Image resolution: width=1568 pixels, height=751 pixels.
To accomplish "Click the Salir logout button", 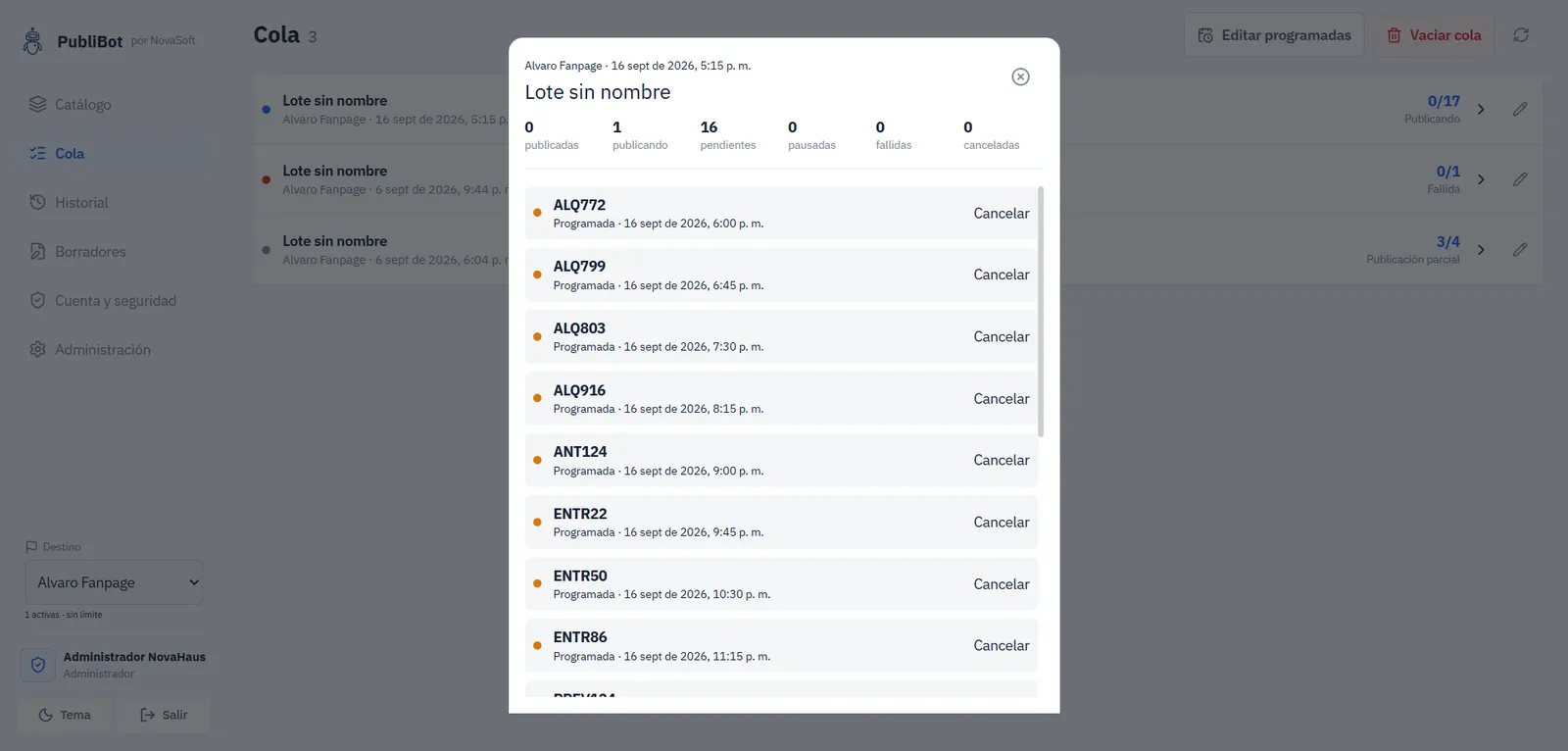I will [164, 715].
